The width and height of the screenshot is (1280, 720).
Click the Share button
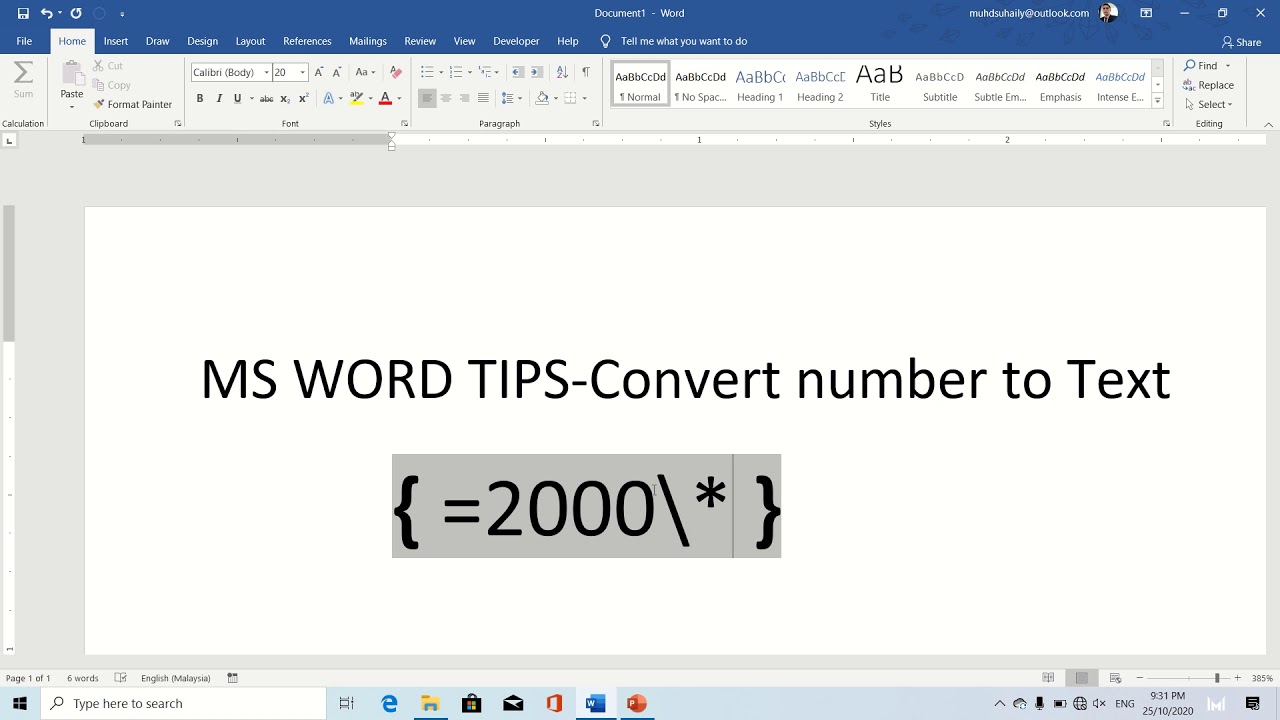pos(1241,42)
